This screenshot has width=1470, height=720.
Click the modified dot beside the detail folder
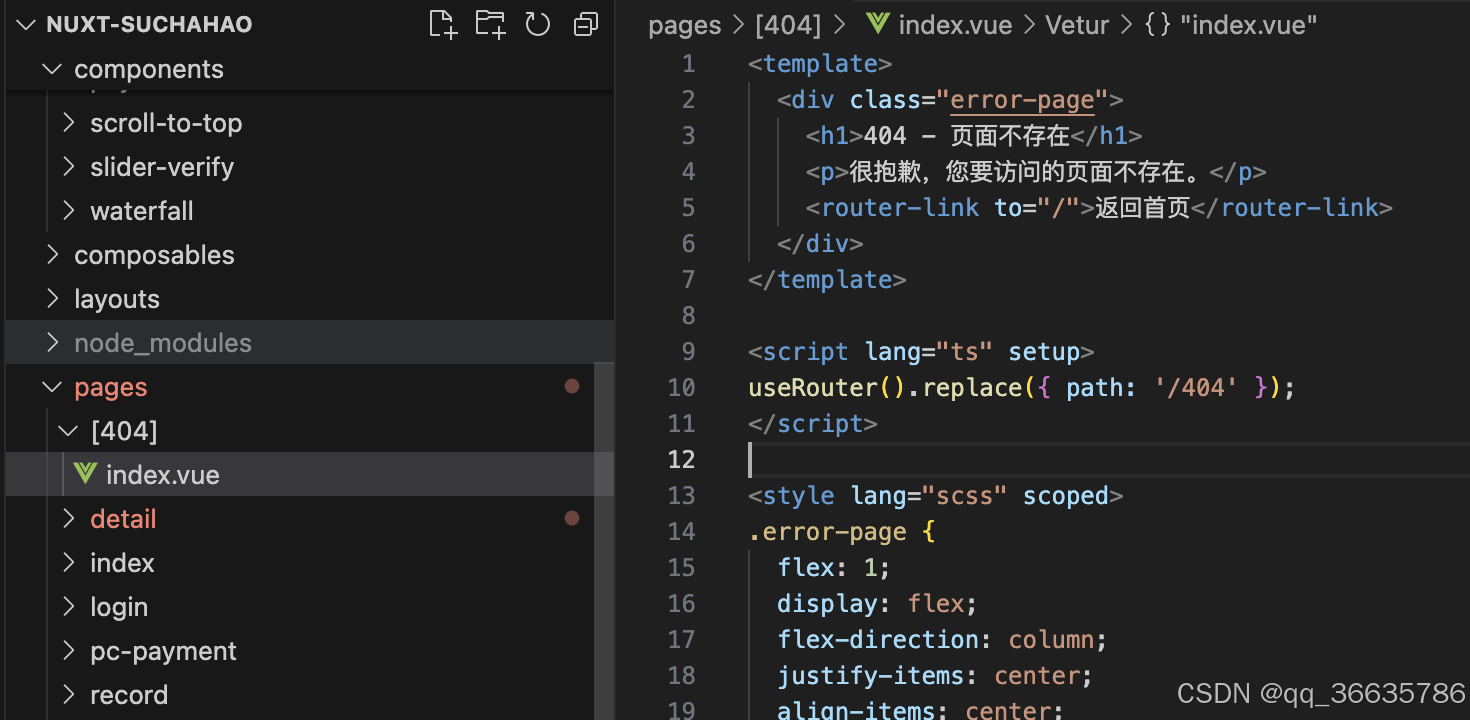coord(572,518)
